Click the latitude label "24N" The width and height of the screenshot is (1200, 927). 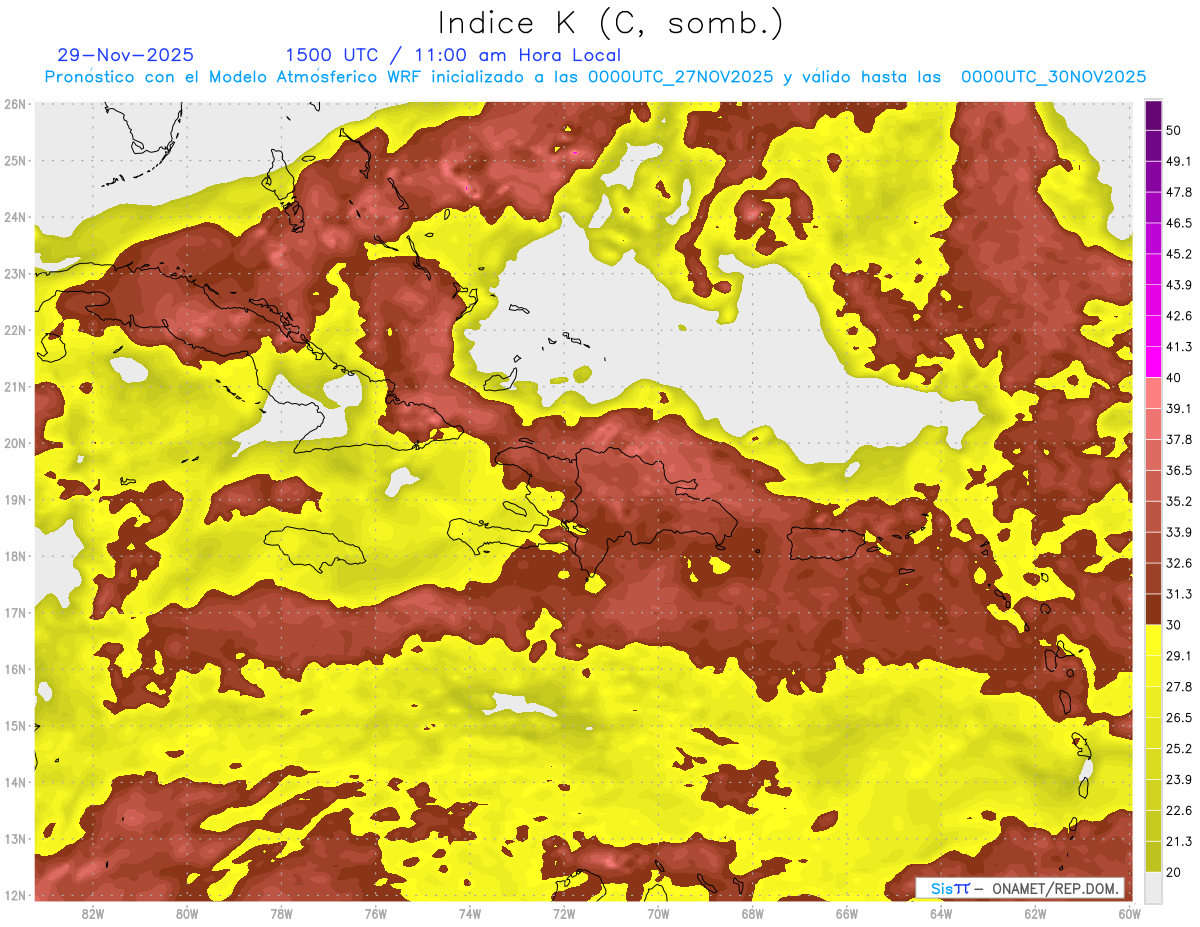[x=15, y=217]
